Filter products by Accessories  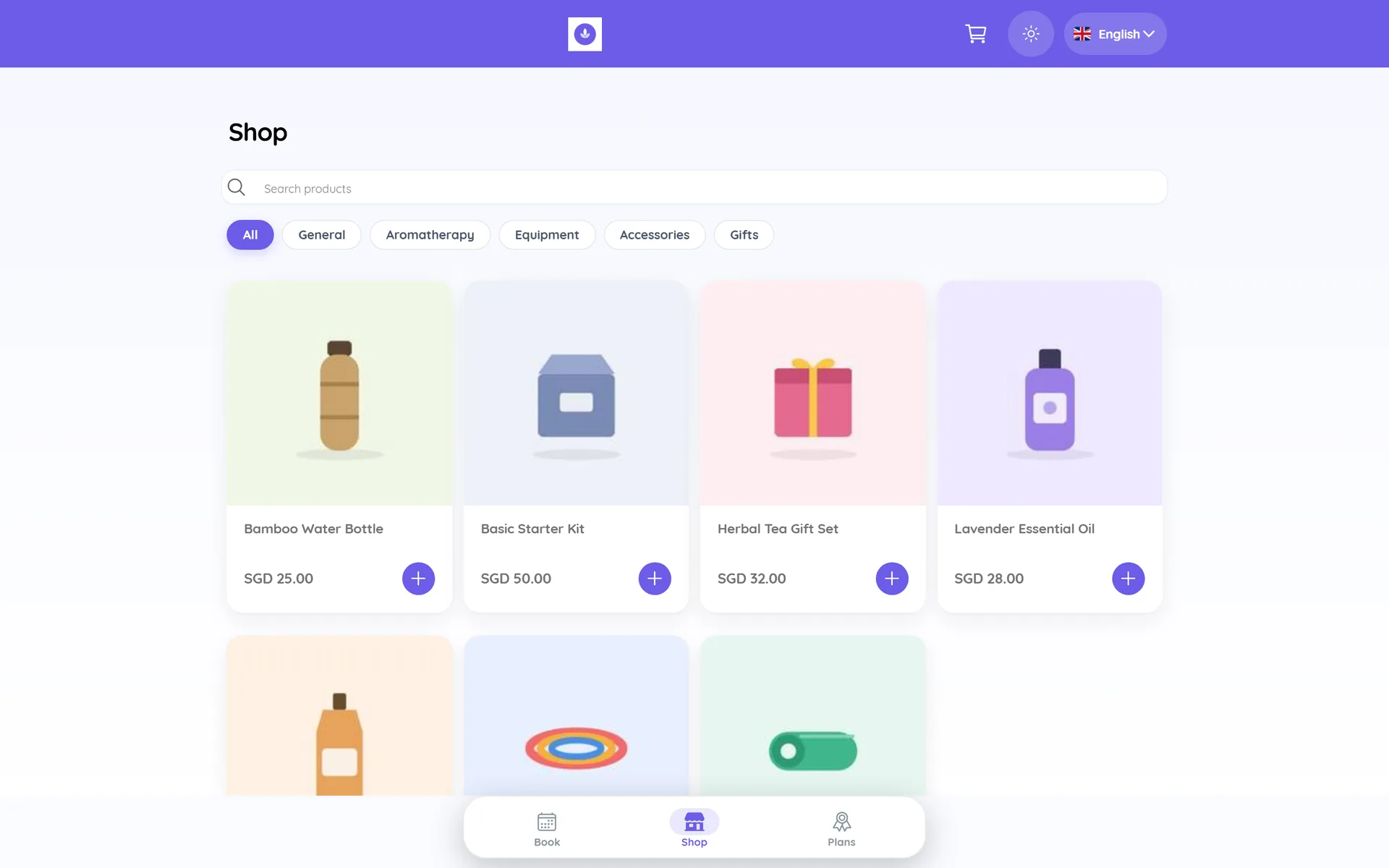(x=655, y=235)
